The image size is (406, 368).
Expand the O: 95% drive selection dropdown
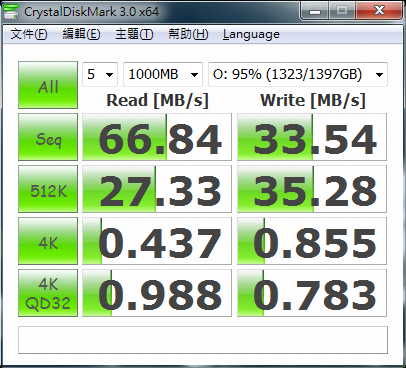[298, 74]
